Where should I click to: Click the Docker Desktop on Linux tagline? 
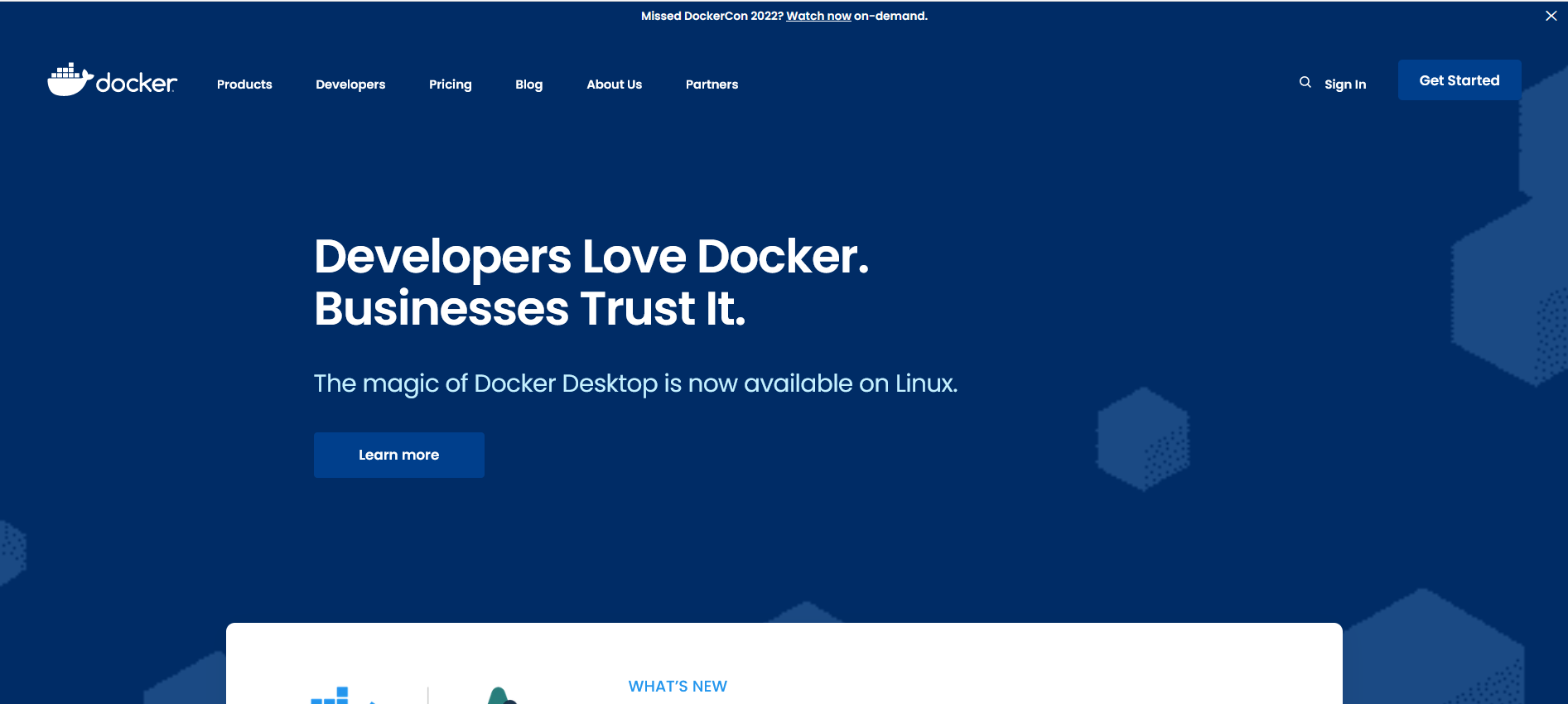point(635,383)
